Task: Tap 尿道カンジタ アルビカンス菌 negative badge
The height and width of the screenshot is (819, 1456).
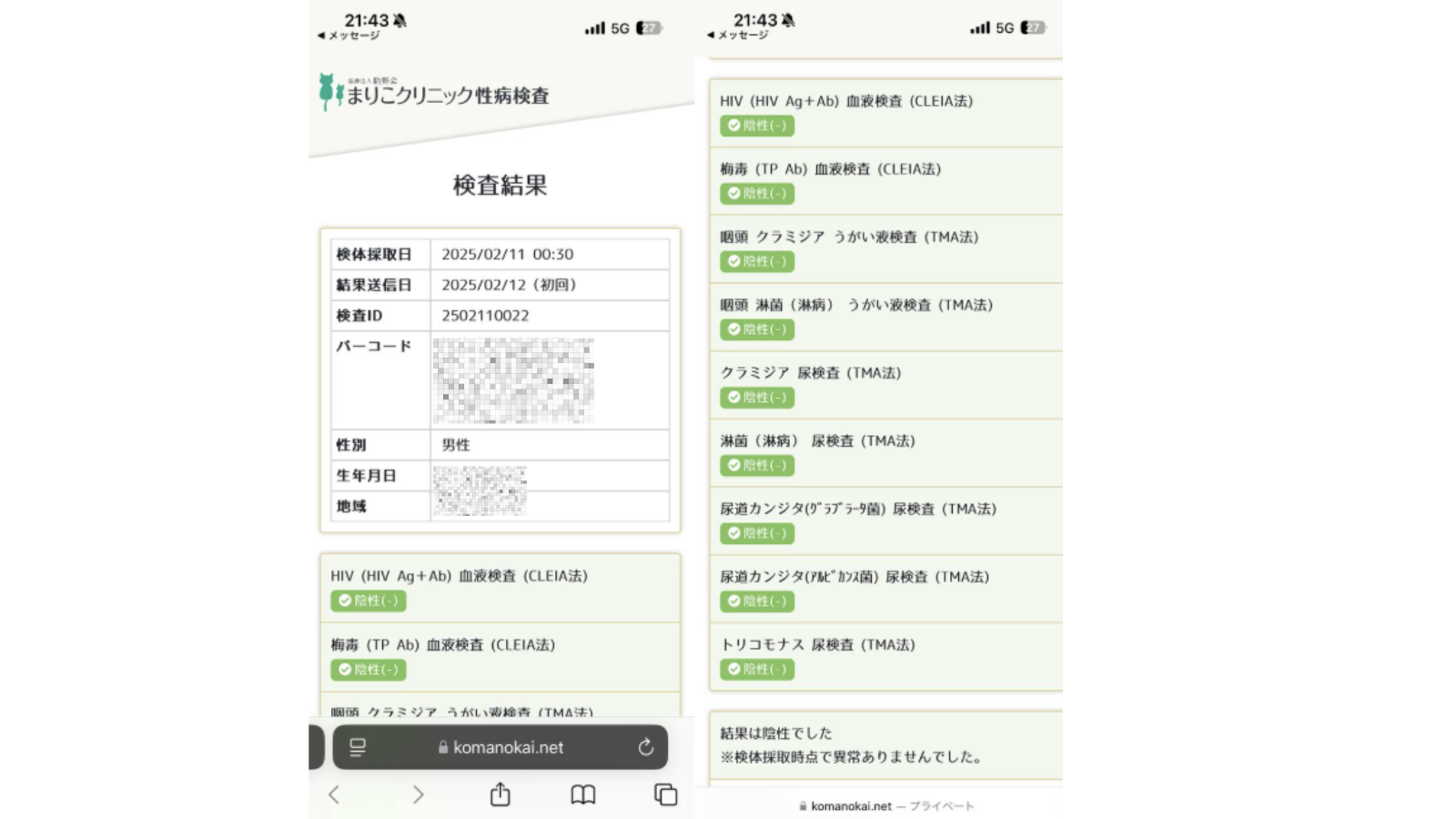Action: (757, 602)
